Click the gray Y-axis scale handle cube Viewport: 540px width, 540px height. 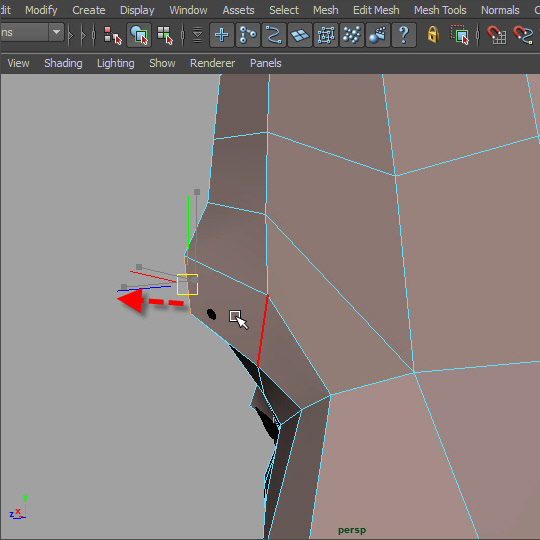pyautogui.click(x=197, y=192)
